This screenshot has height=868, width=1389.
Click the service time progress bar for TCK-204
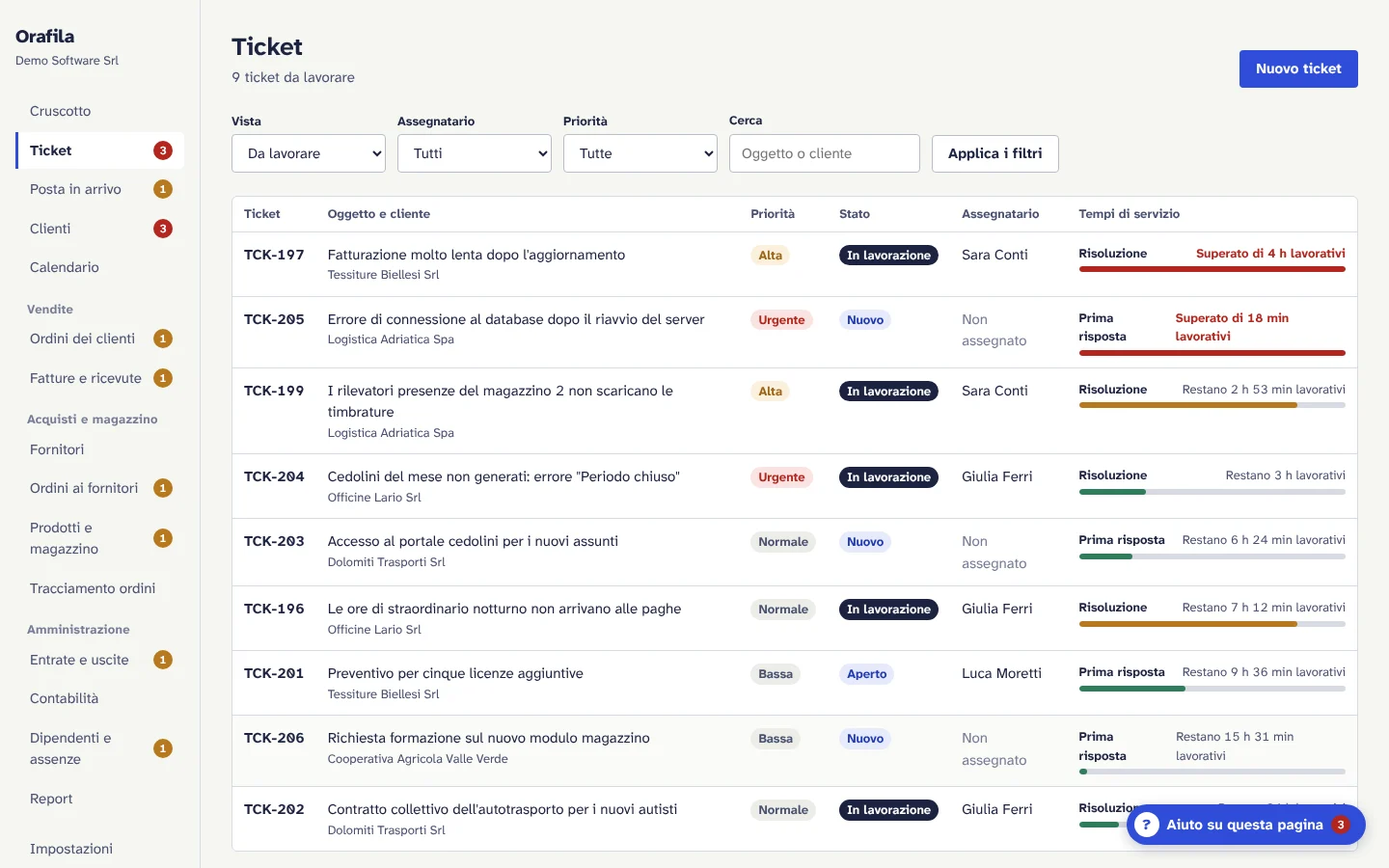point(1212,492)
